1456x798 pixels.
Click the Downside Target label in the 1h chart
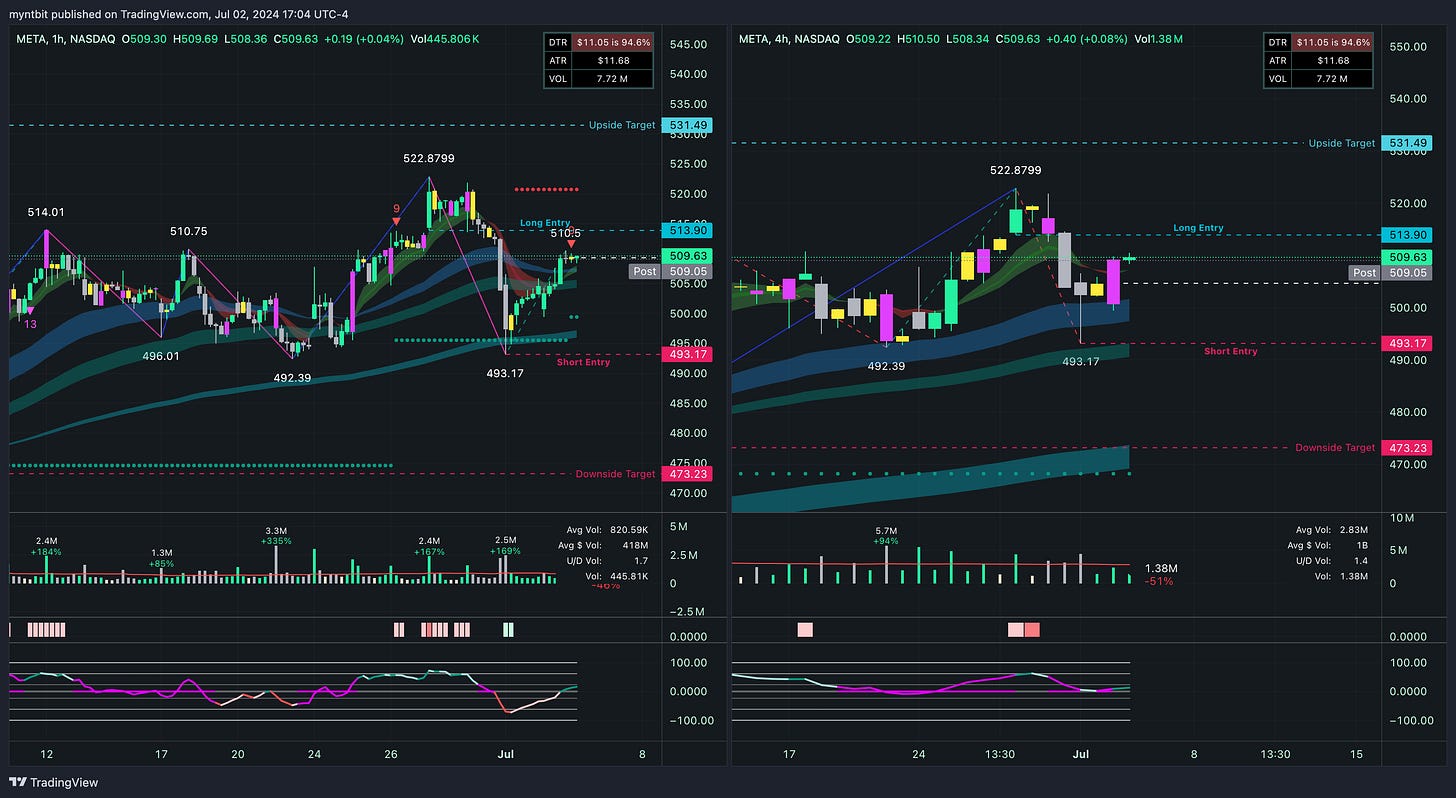coord(615,474)
